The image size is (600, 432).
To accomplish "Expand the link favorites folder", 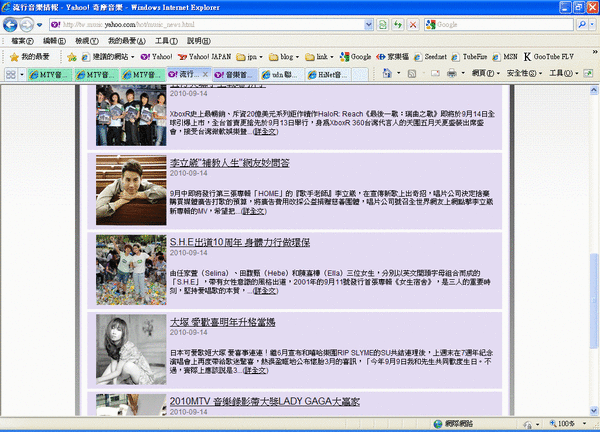I will coord(319,57).
